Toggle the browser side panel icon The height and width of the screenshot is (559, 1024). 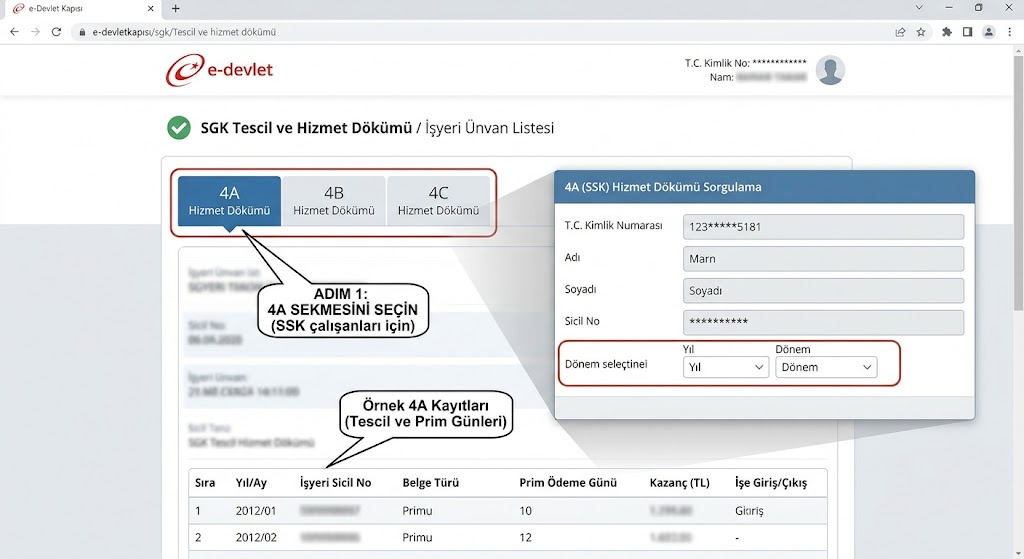point(967,31)
